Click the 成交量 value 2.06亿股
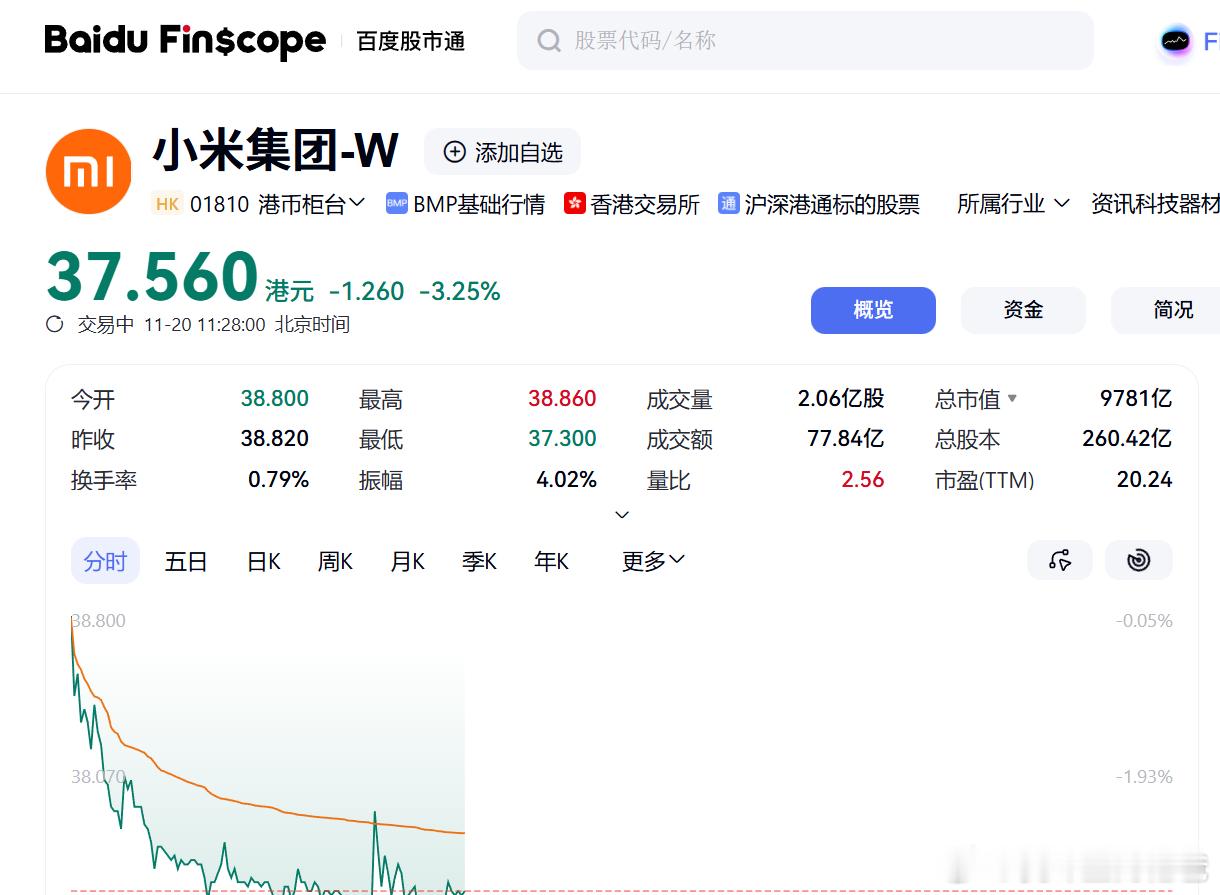This screenshot has height=895, width=1220. point(841,399)
